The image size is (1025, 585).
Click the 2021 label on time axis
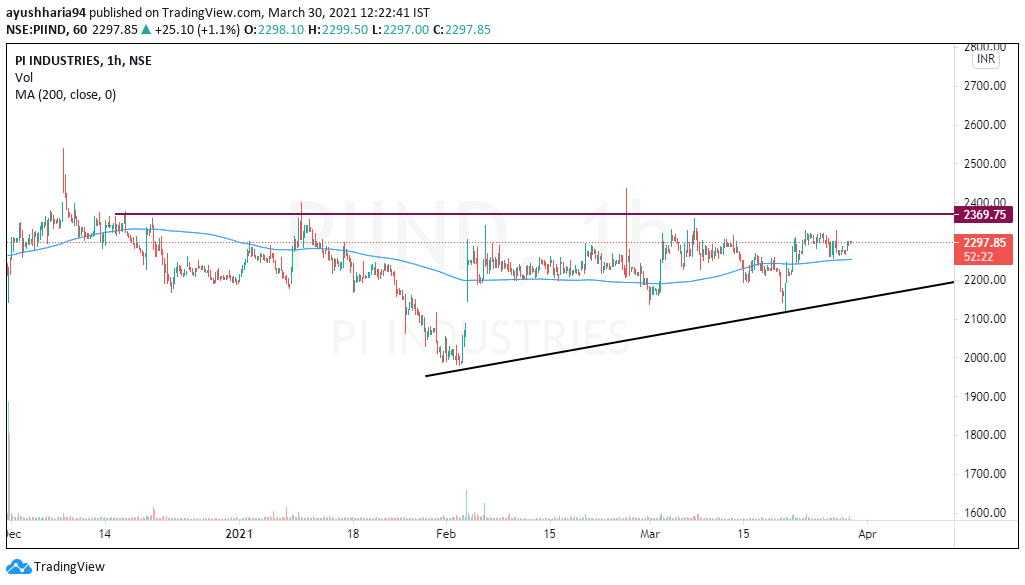pyautogui.click(x=239, y=534)
